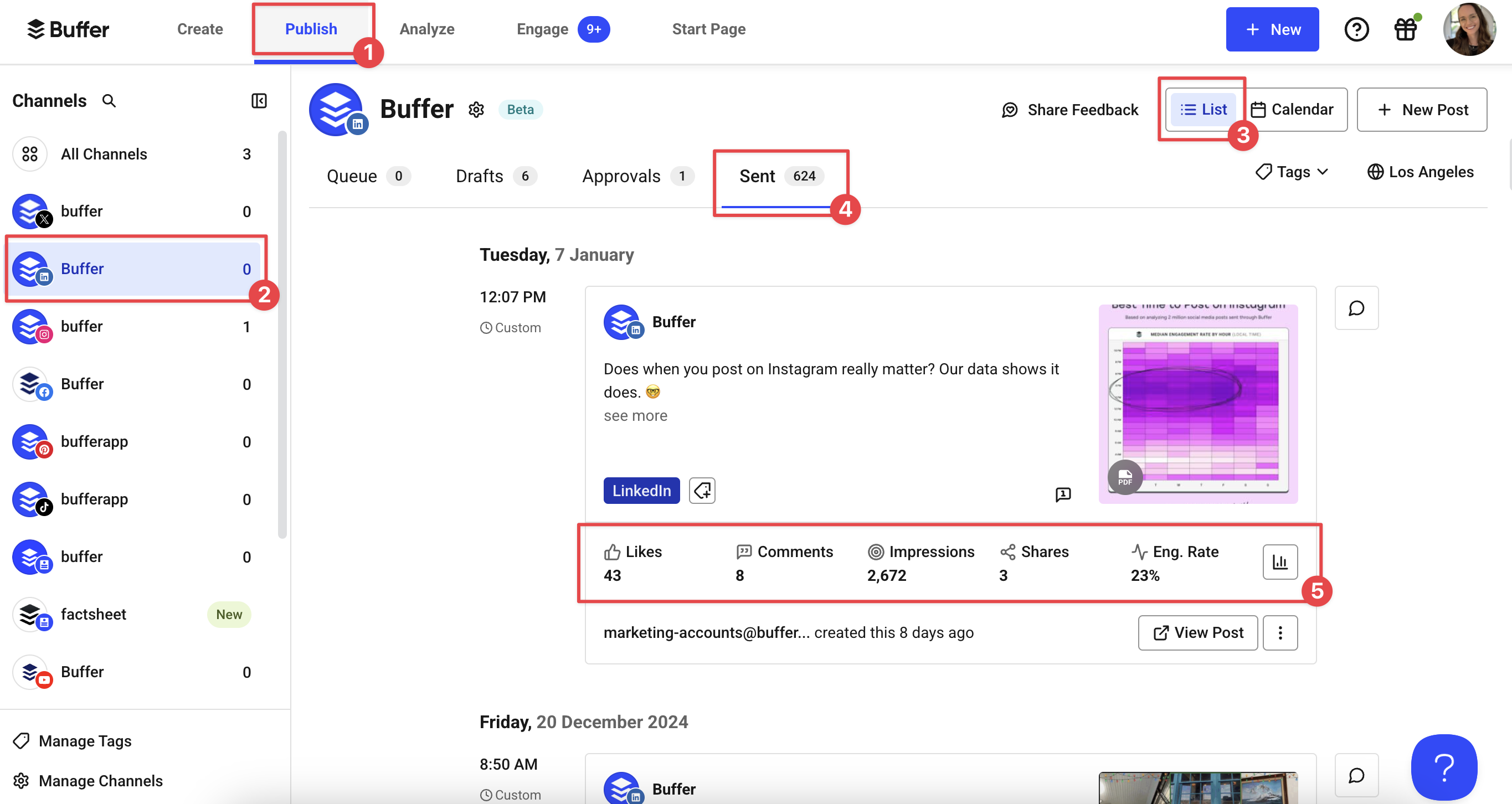Click the gift icon in header

click(1405, 29)
